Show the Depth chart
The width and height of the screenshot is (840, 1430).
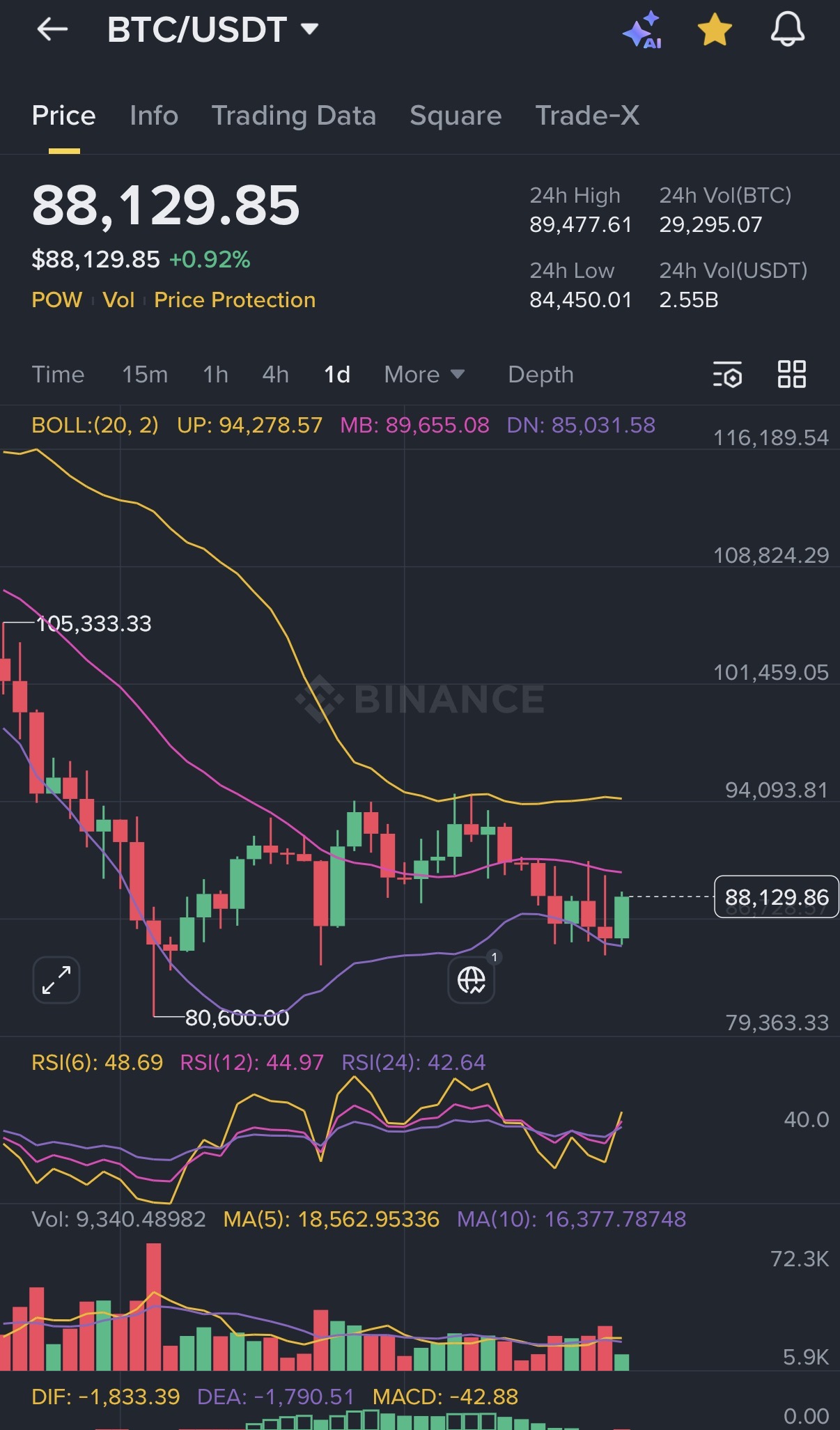click(541, 375)
